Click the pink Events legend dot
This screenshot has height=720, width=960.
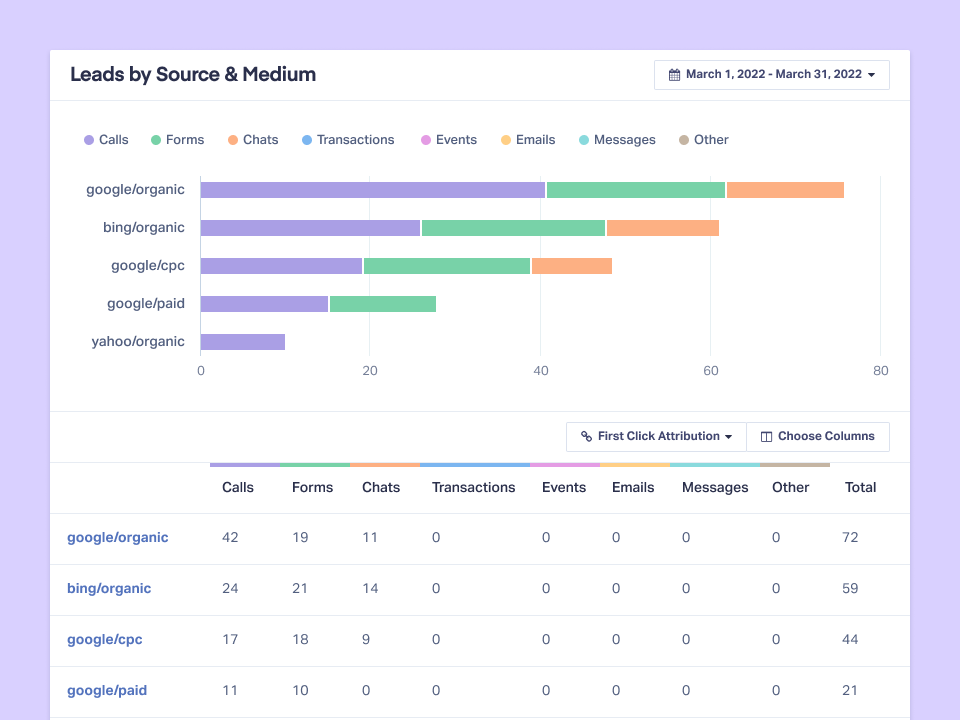[x=427, y=139]
